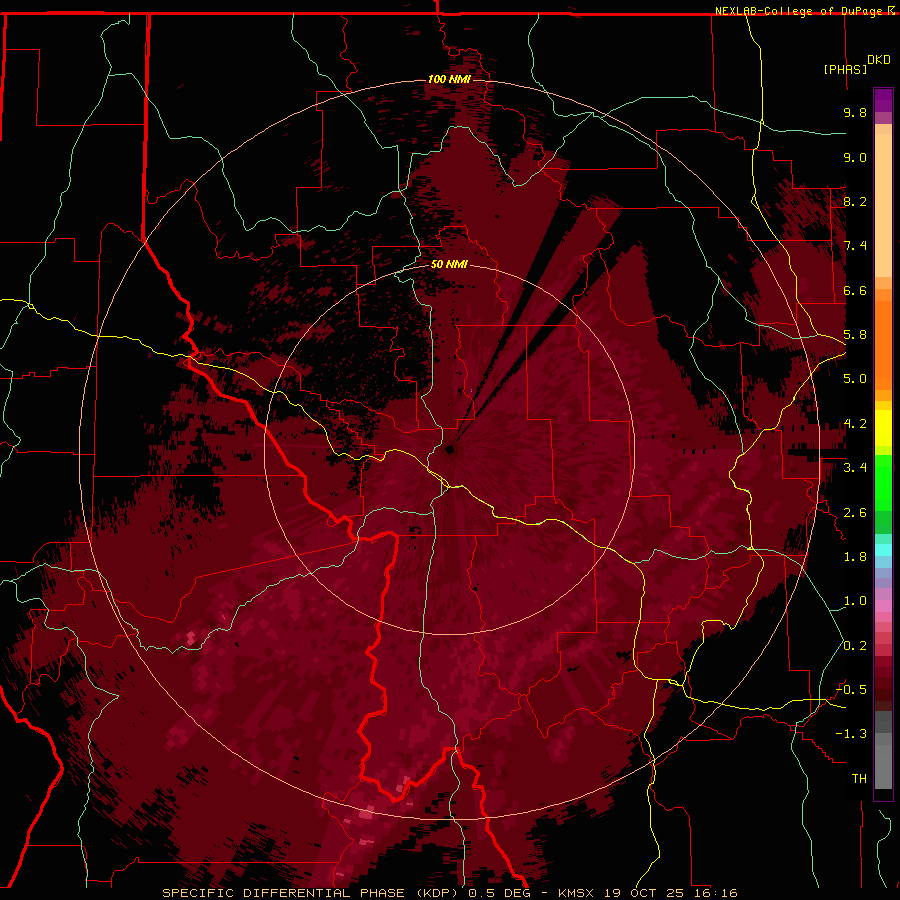The image size is (900, 900).
Task: Click the 7.4 scale value label
Action: (x=855, y=246)
